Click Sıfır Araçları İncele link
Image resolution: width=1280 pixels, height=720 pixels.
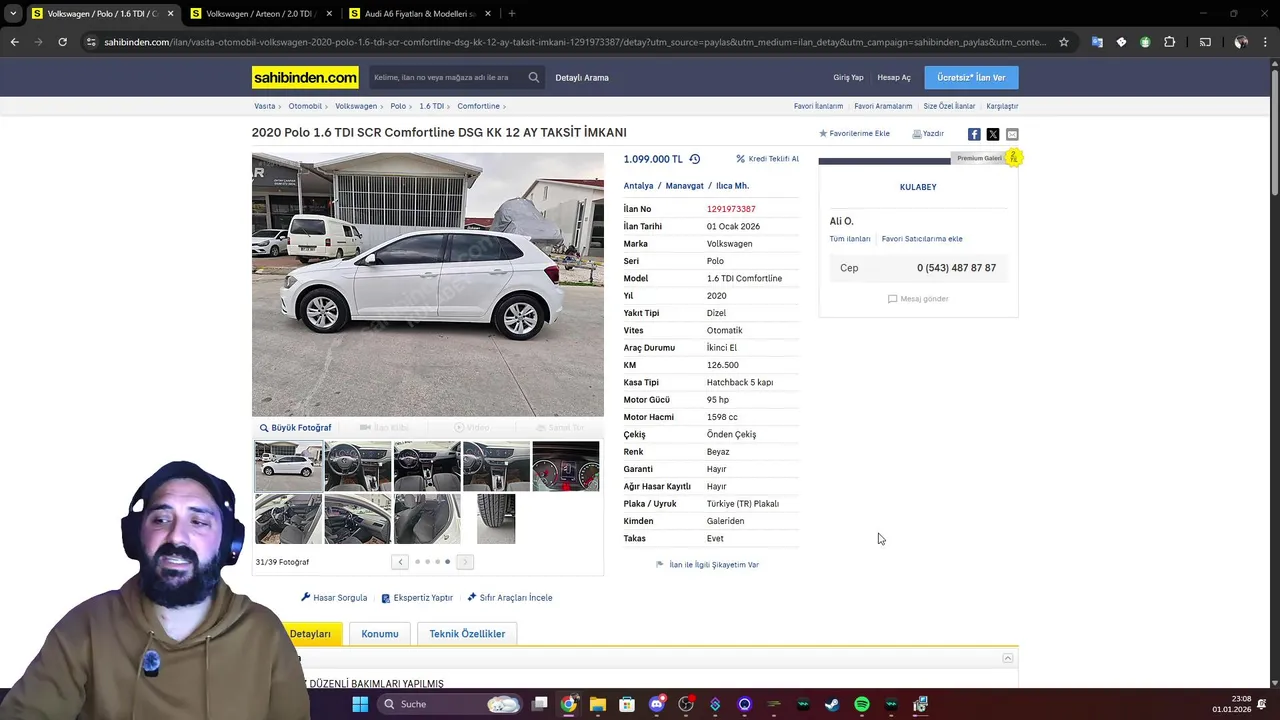510,598
